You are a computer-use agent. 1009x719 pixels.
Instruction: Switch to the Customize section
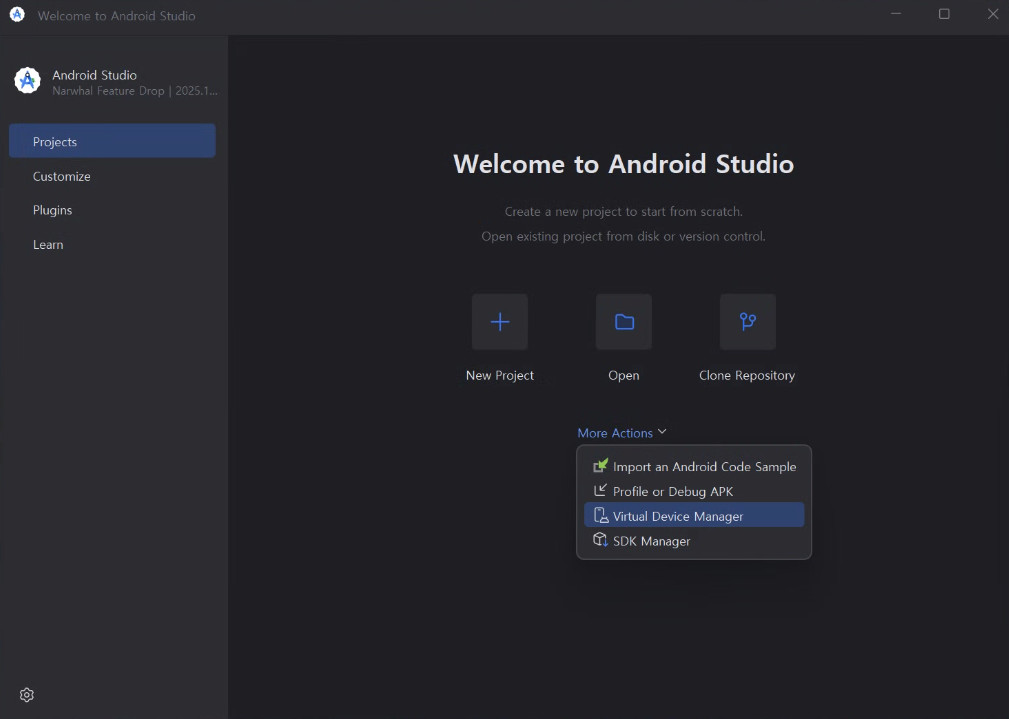pos(62,176)
